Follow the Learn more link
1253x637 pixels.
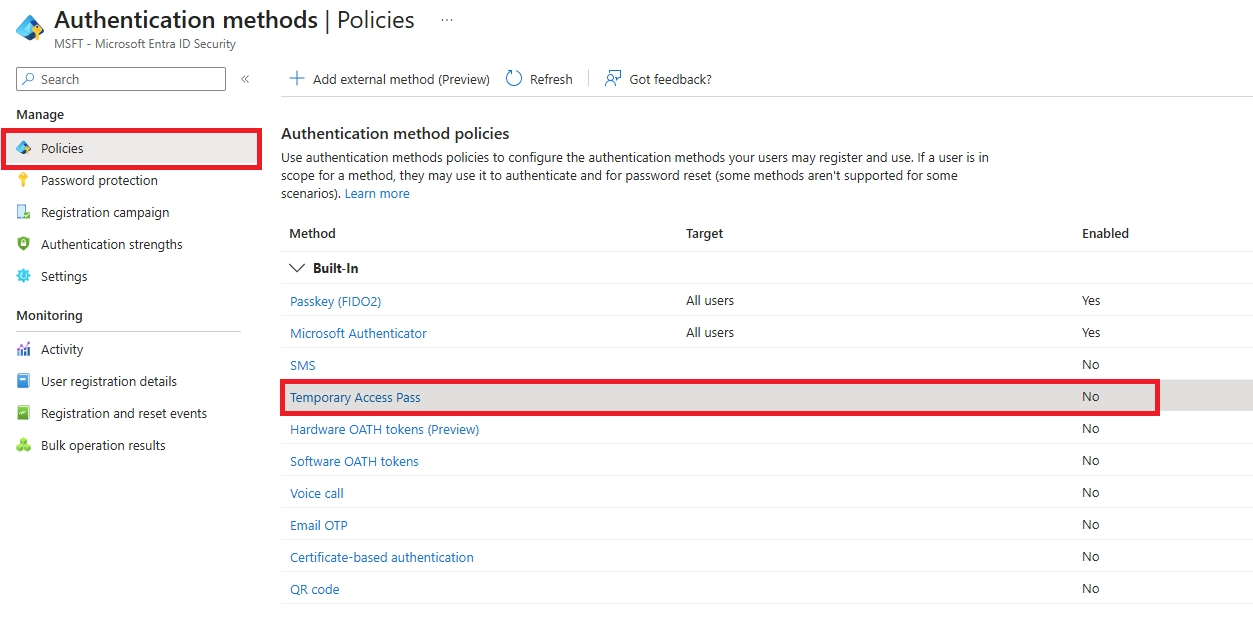pyautogui.click(x=377, y=194)
